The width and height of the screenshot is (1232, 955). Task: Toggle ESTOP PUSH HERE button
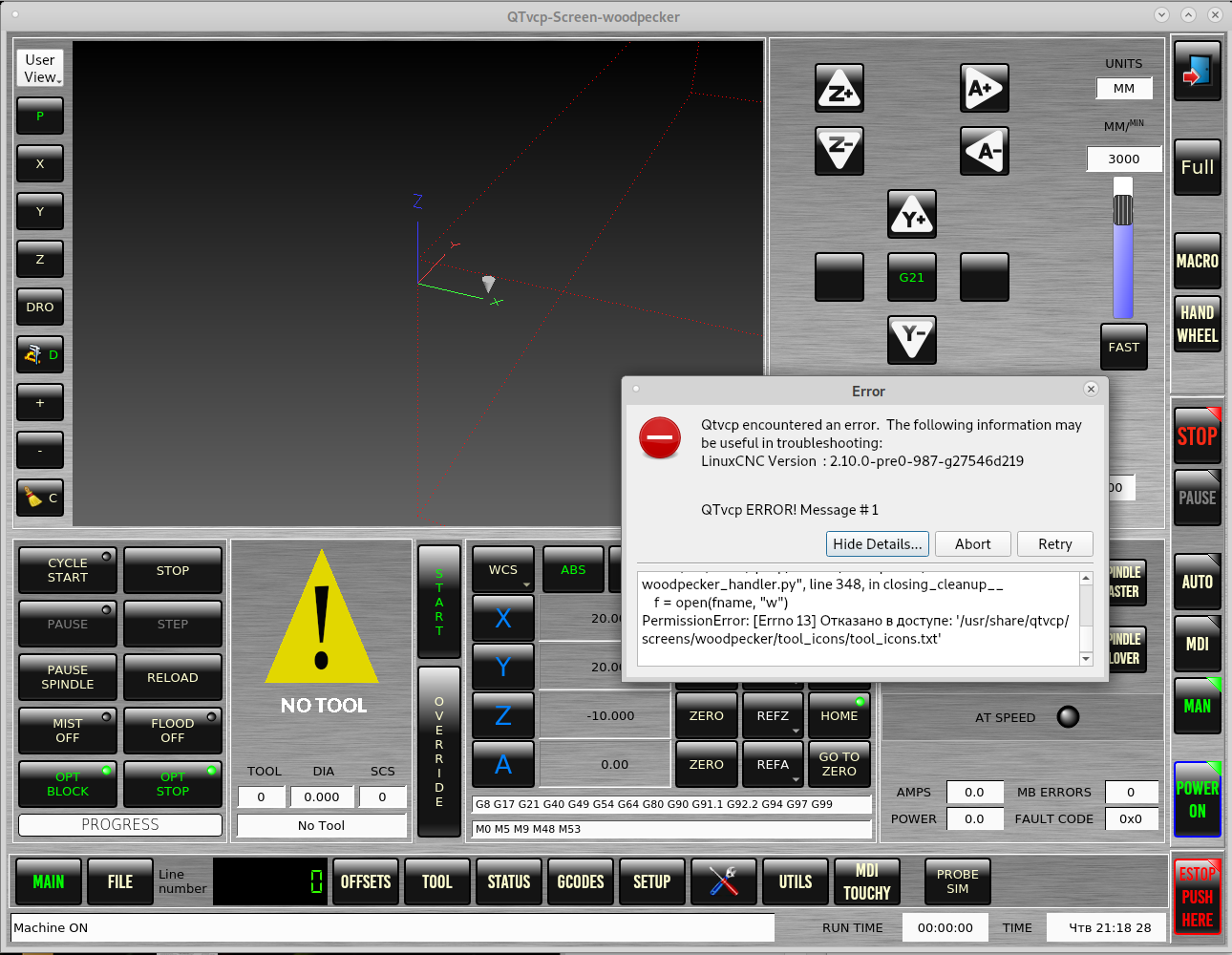click(x=1198, y=896)
